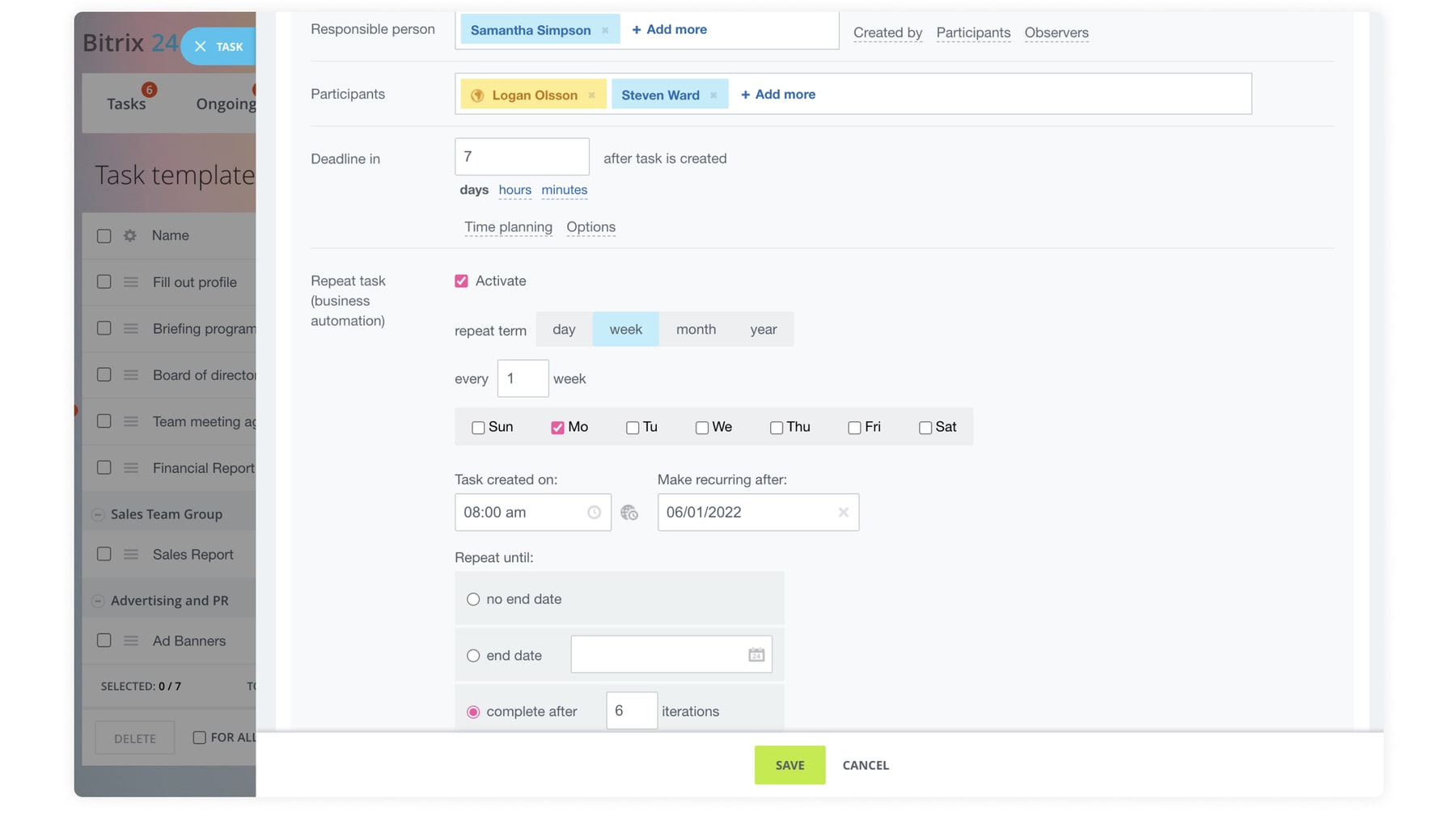The width and height of the screenshot is (1456, 824).
Task: Expand the Time planning section
Action: click(508, 227)
